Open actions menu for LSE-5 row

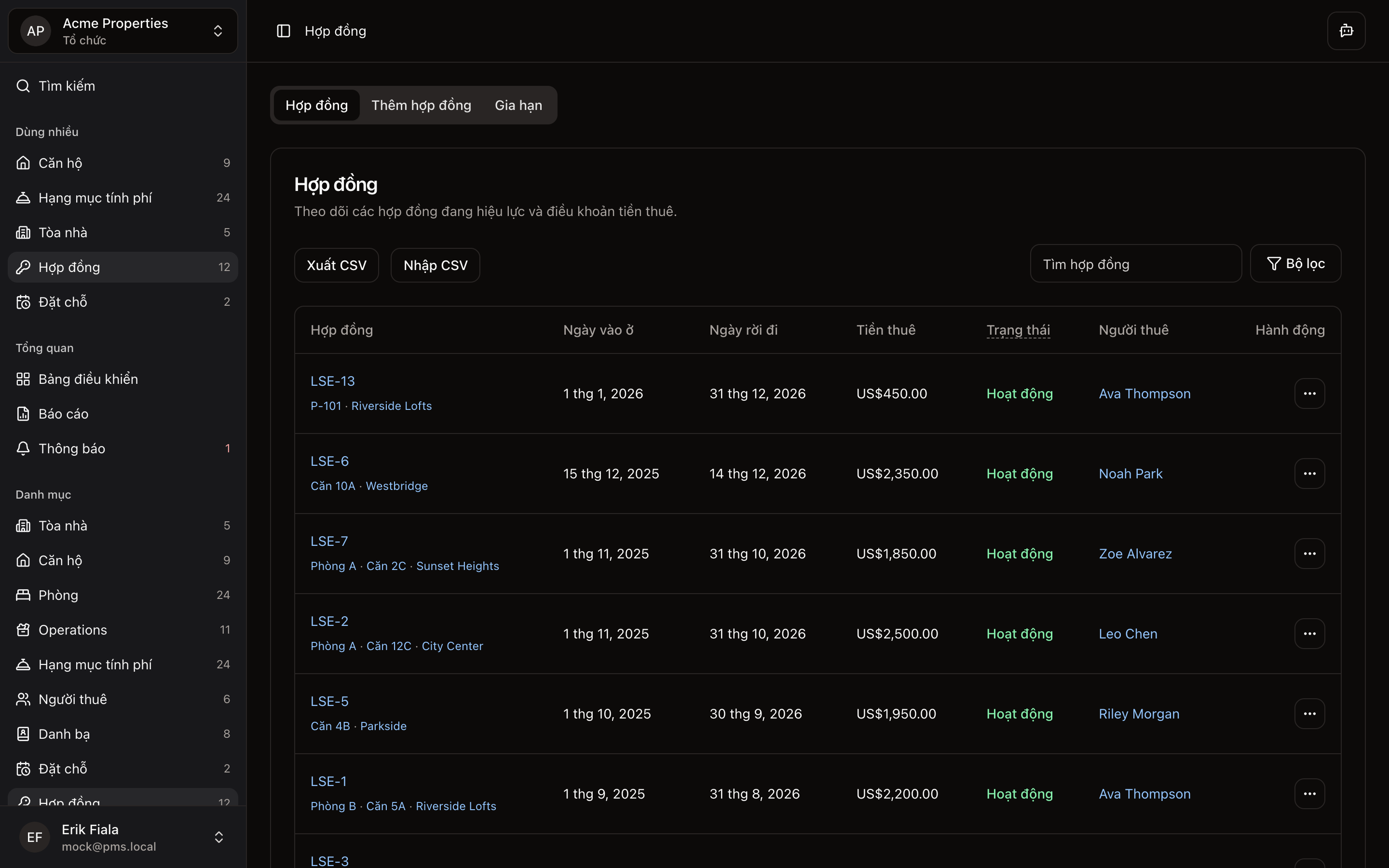coord(1309,714)
